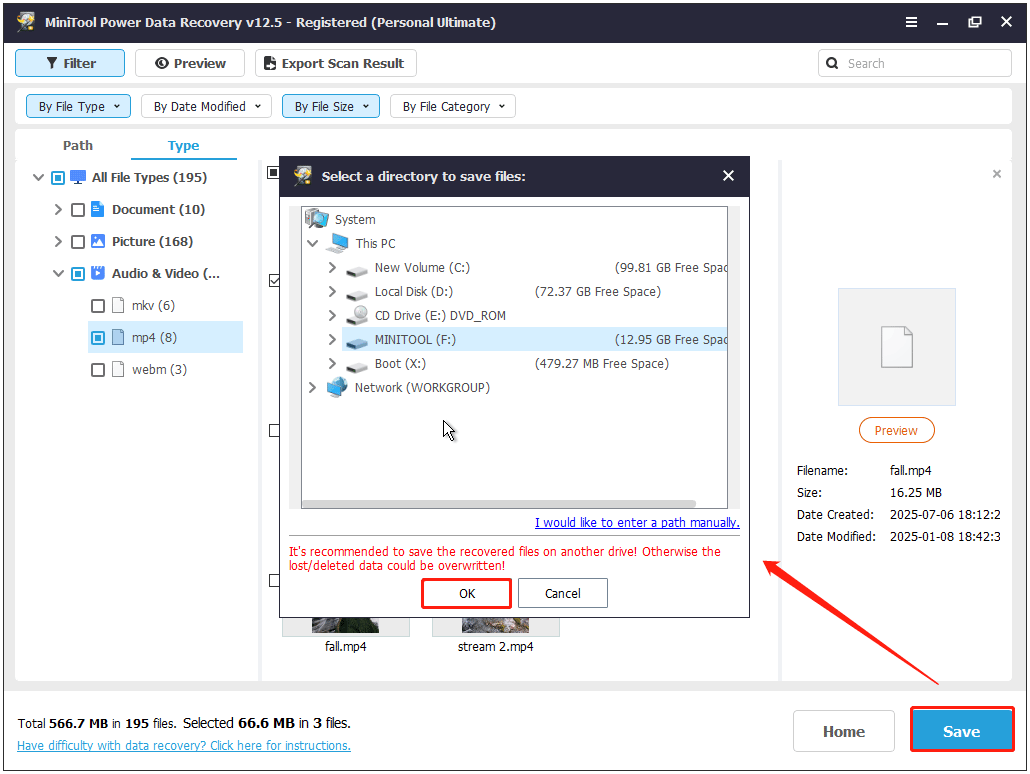Click the All File Types monitor icon

pos(78,177)
